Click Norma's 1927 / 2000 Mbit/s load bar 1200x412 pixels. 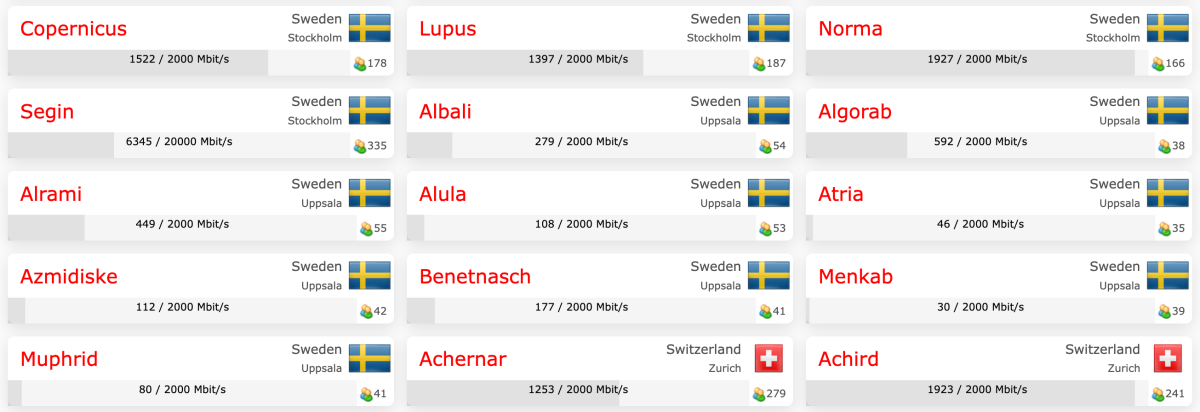click(976, 59)
